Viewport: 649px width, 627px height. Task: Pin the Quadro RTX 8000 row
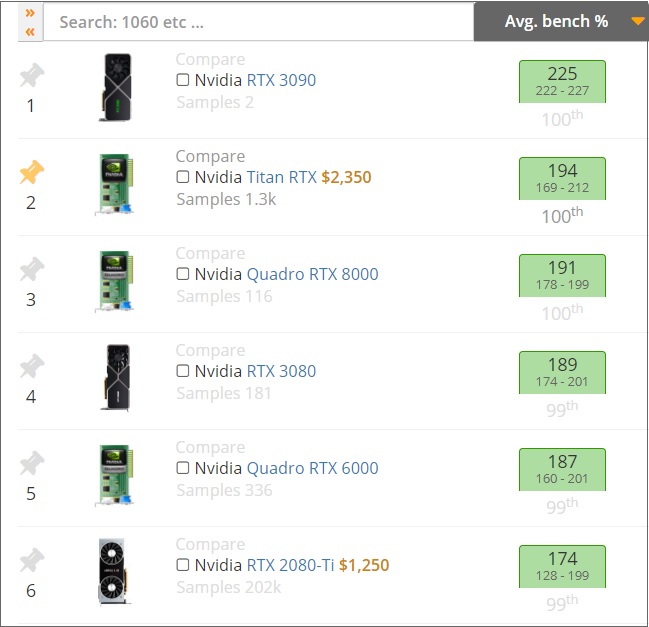(31, 269)
